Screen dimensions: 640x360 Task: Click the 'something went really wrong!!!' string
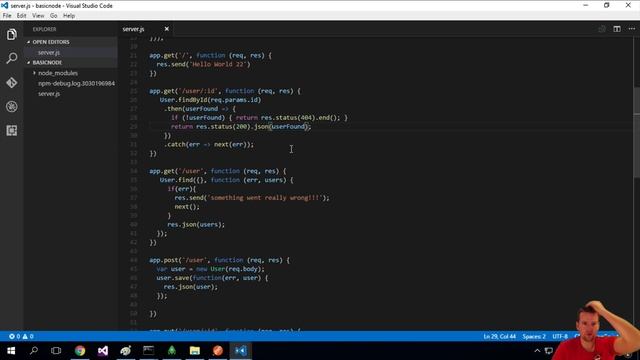[x=264, y=198]
